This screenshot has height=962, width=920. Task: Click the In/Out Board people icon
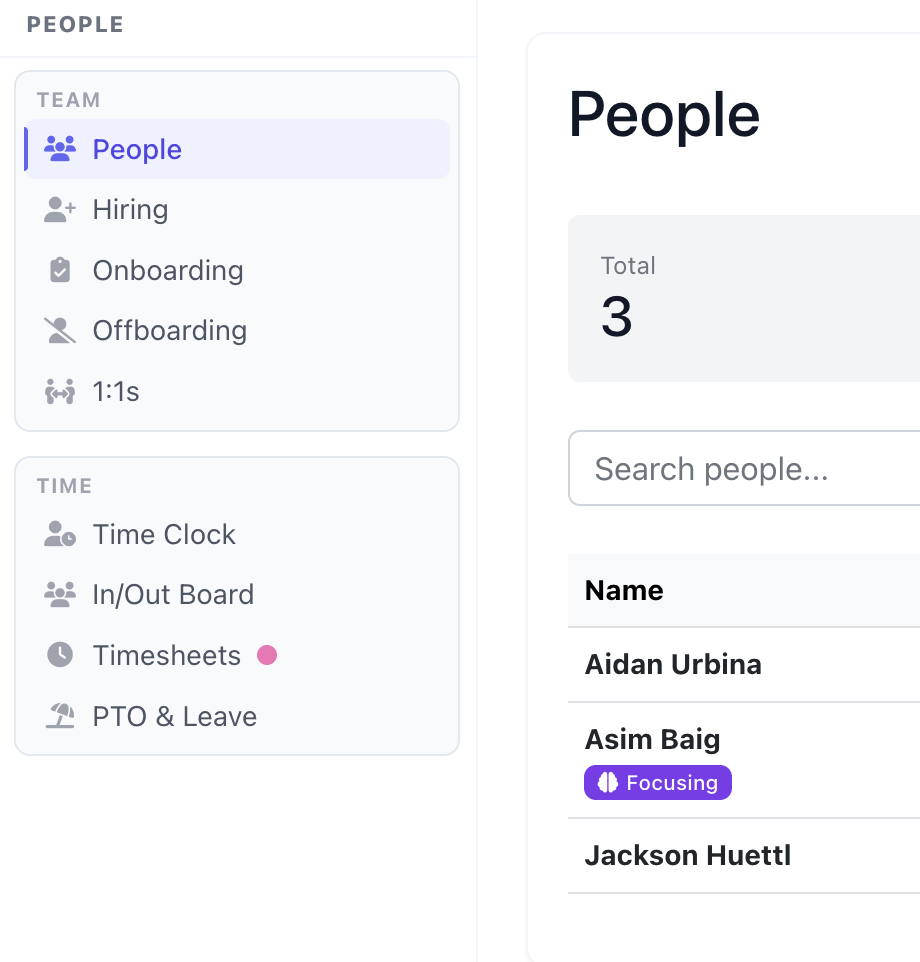click(x=60, y=594)
